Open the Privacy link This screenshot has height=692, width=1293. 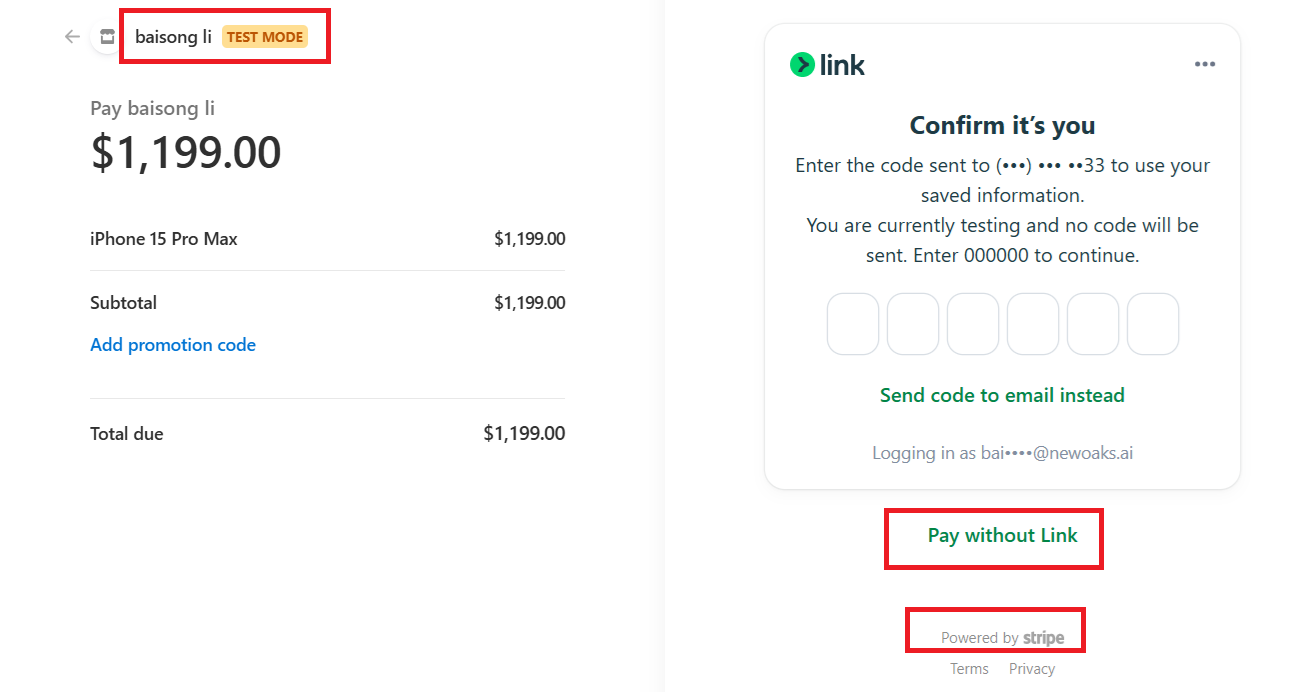click(1032, 669)
